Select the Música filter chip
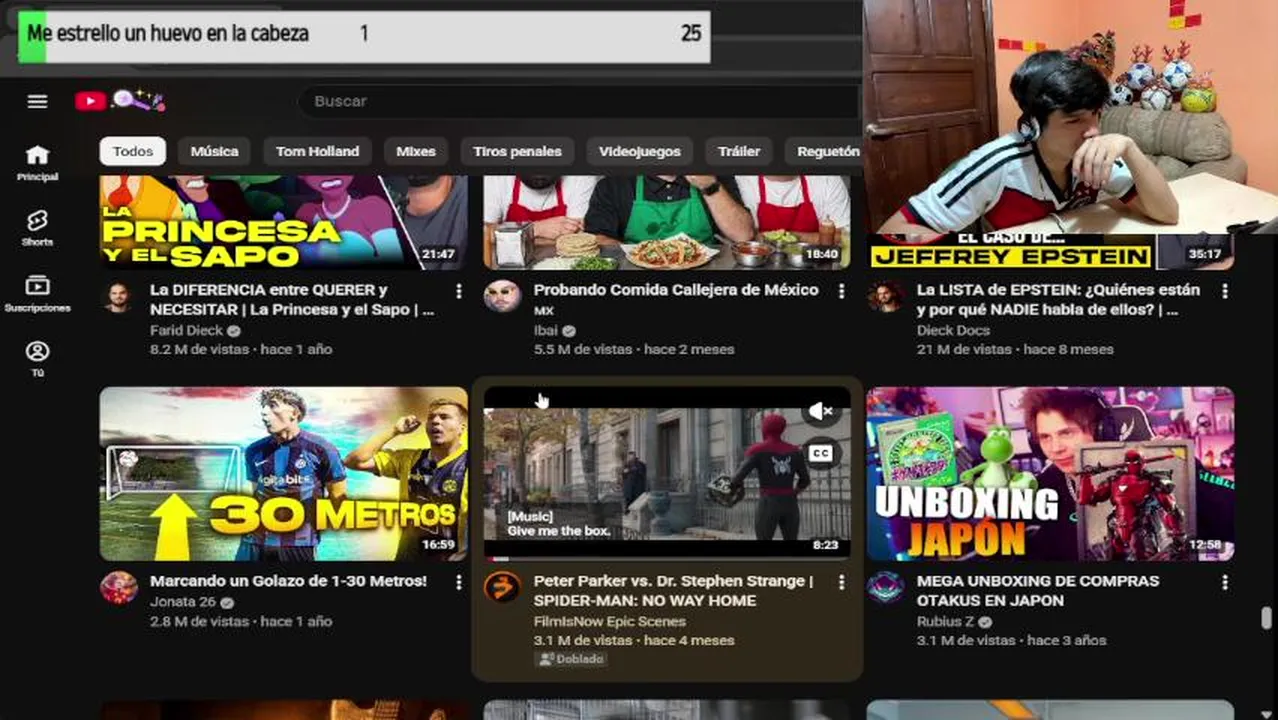The height and width of the screenshot is (720, 1278). pos(214,151)
